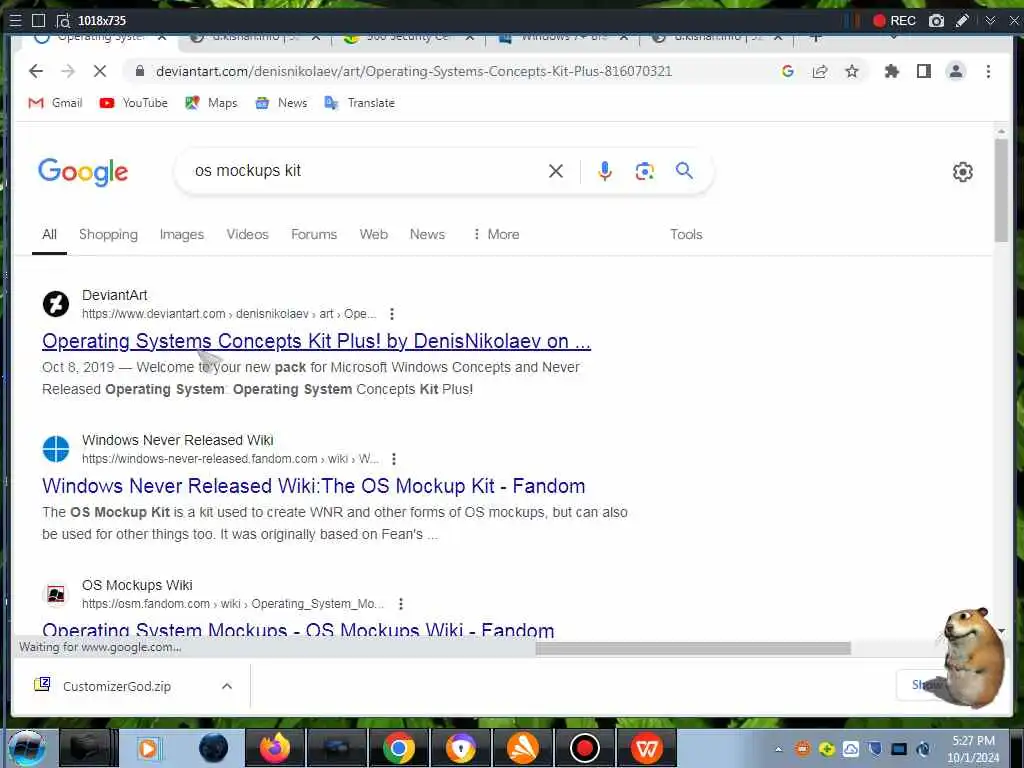The width and height of the screenshot is (1024, 768).
Task: Go back to the previous page
Action: coord(36,71)
